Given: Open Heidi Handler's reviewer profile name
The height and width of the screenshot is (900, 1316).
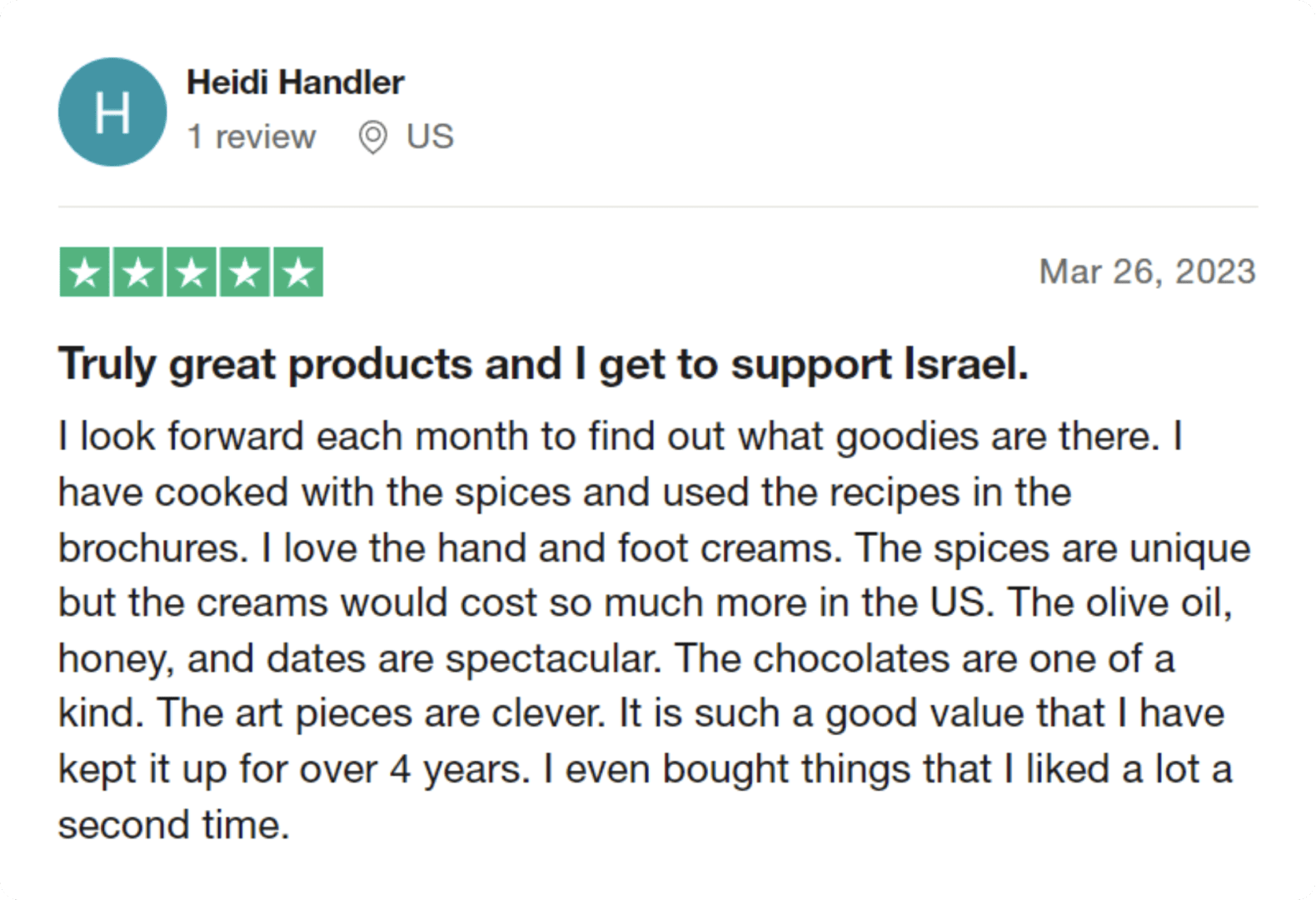Looking at the screenshot, I should tap(295, 82).
